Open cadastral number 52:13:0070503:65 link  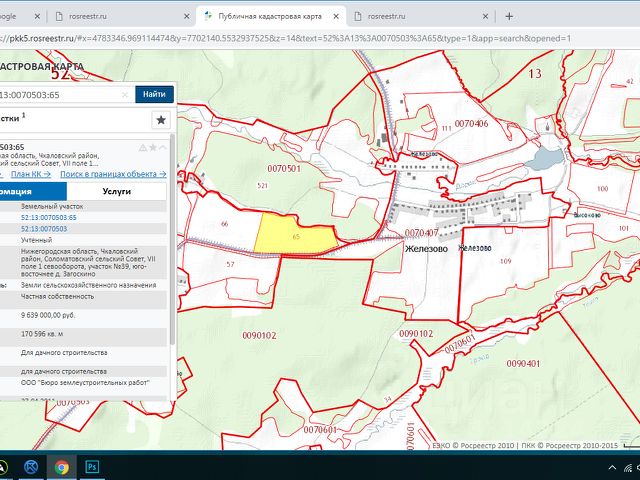(49, 217)
